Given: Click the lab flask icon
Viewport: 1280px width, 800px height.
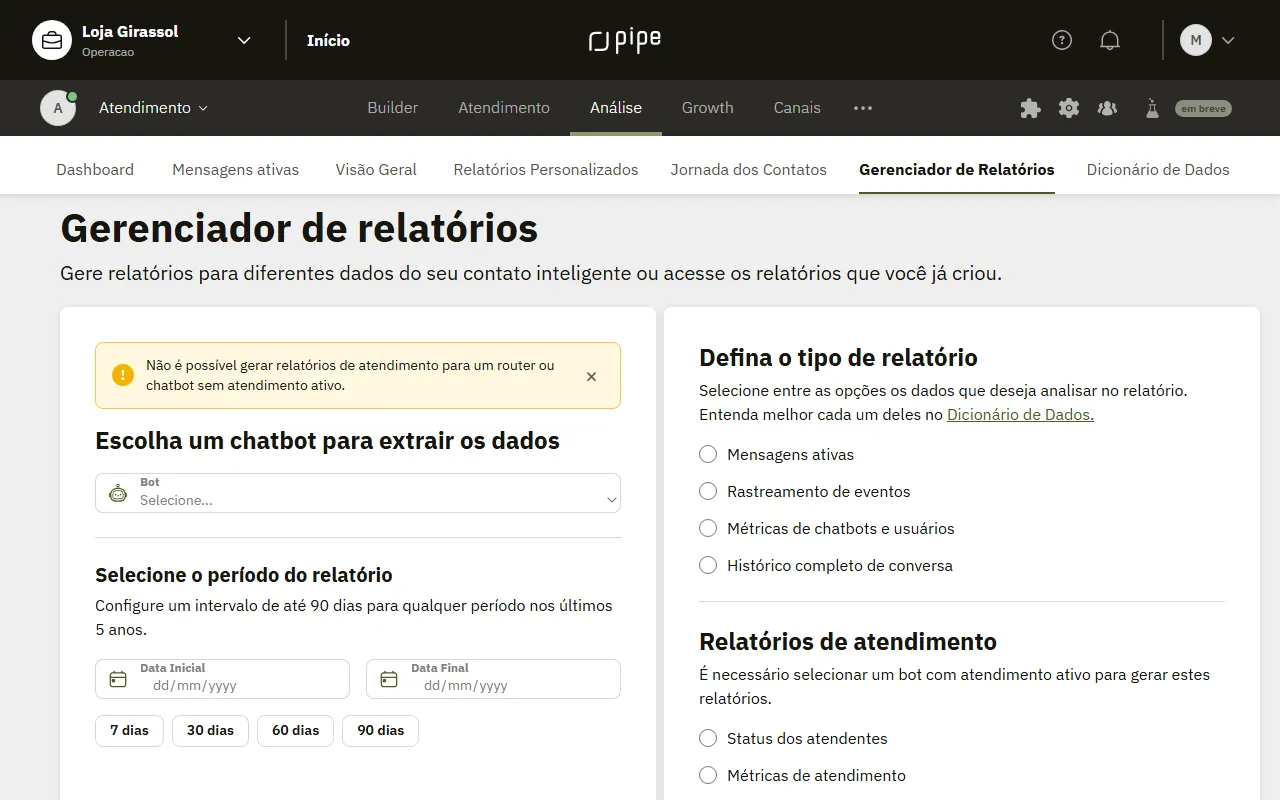Looking at the screenshot, I should (1152, 108).
